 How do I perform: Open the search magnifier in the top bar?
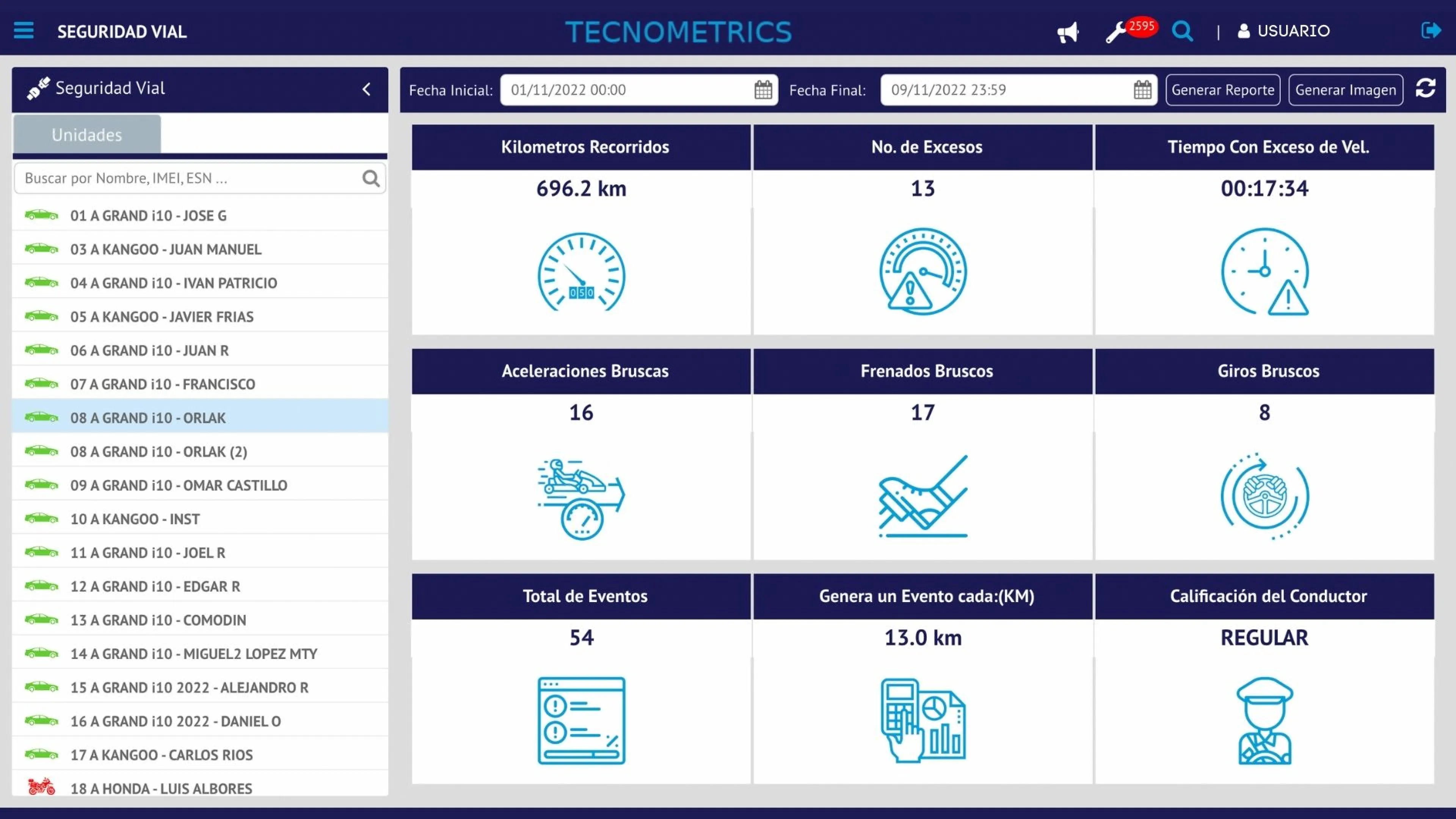click(x=1182, y=31)
